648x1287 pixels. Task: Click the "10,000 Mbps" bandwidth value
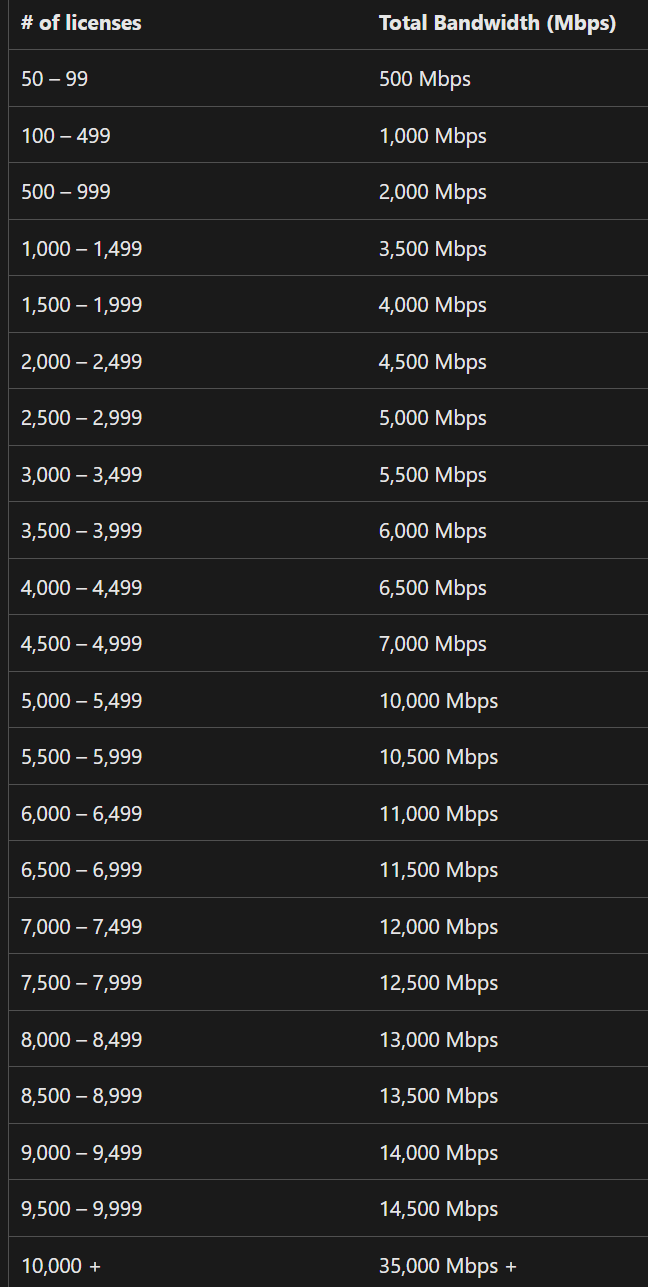tap(438, 701)
